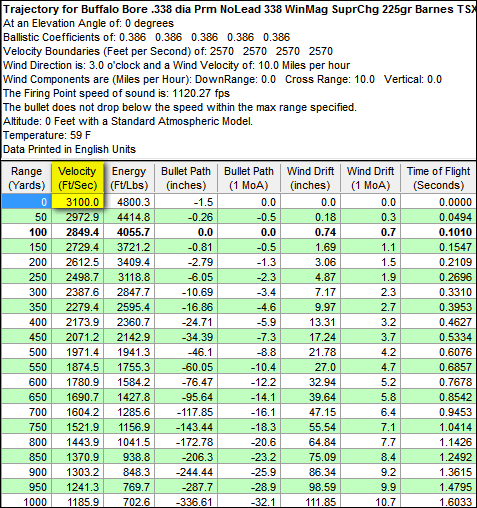This screenshot has width=477, height=508.
Task: Select wind drift 21.78 inches cell
Action: [x=310, y=352]
